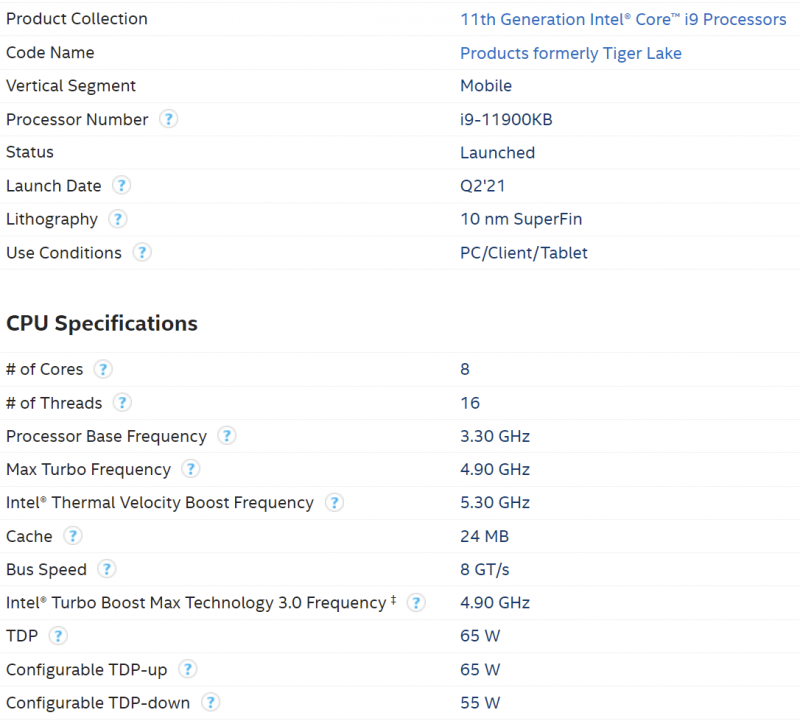Click the help icon for # of Cores
The width and height of the screenshot is (800, 721).
coord(103,369)
